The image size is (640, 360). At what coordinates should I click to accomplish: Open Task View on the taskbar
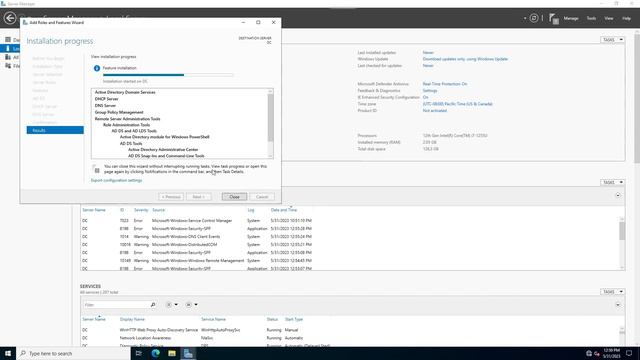[x=139, y=353]
